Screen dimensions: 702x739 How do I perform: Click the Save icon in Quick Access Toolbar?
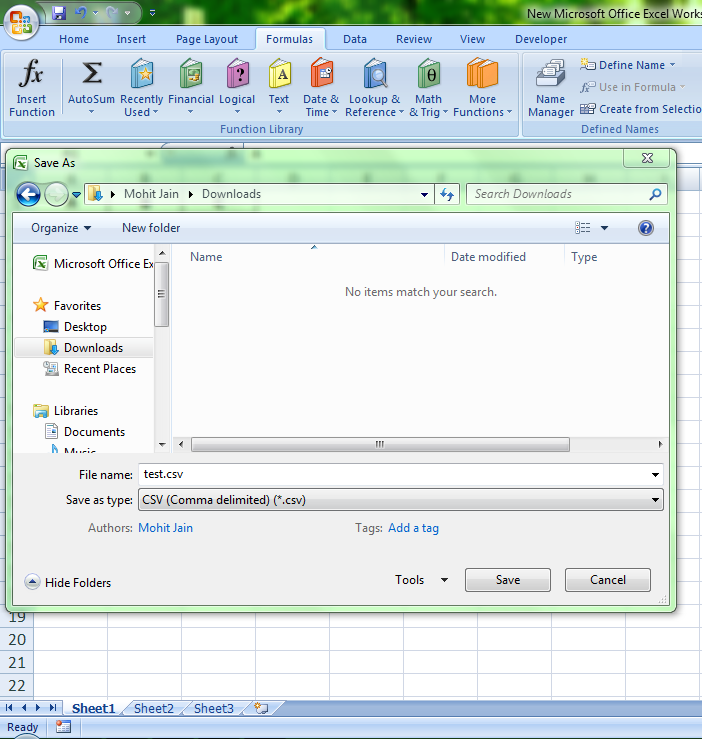pos(59,13)
